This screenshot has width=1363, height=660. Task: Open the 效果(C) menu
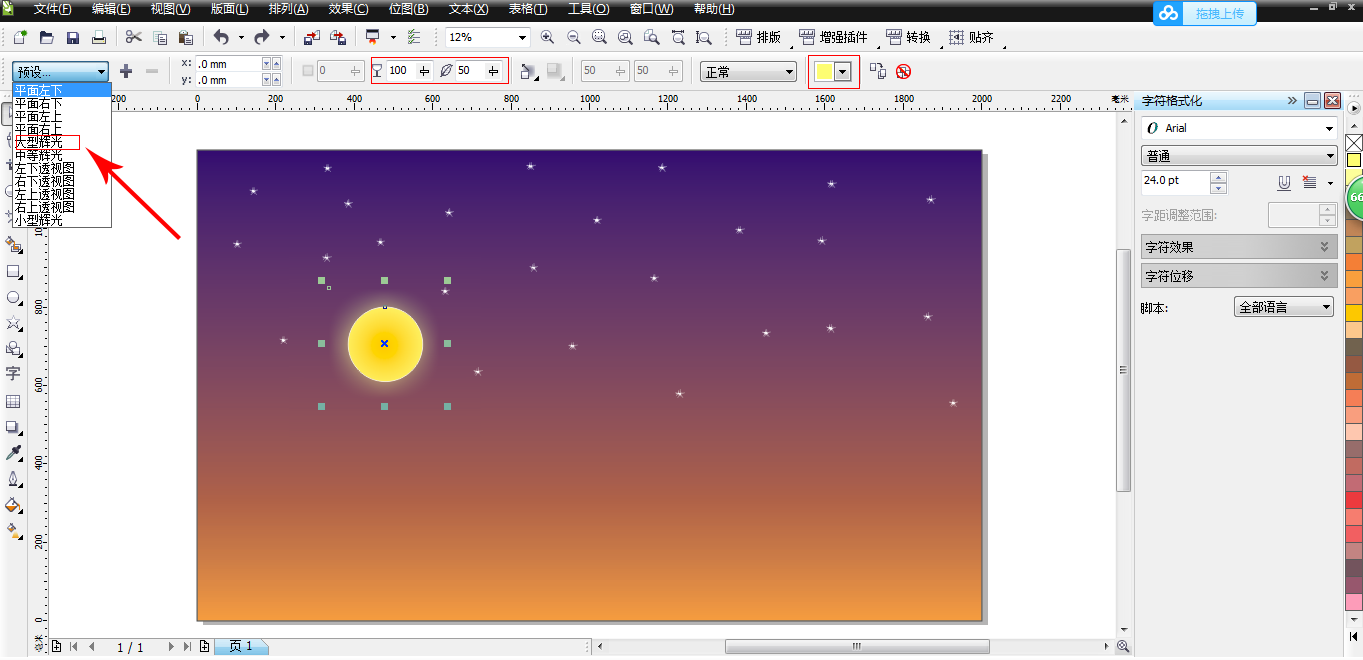coord(348,9)
